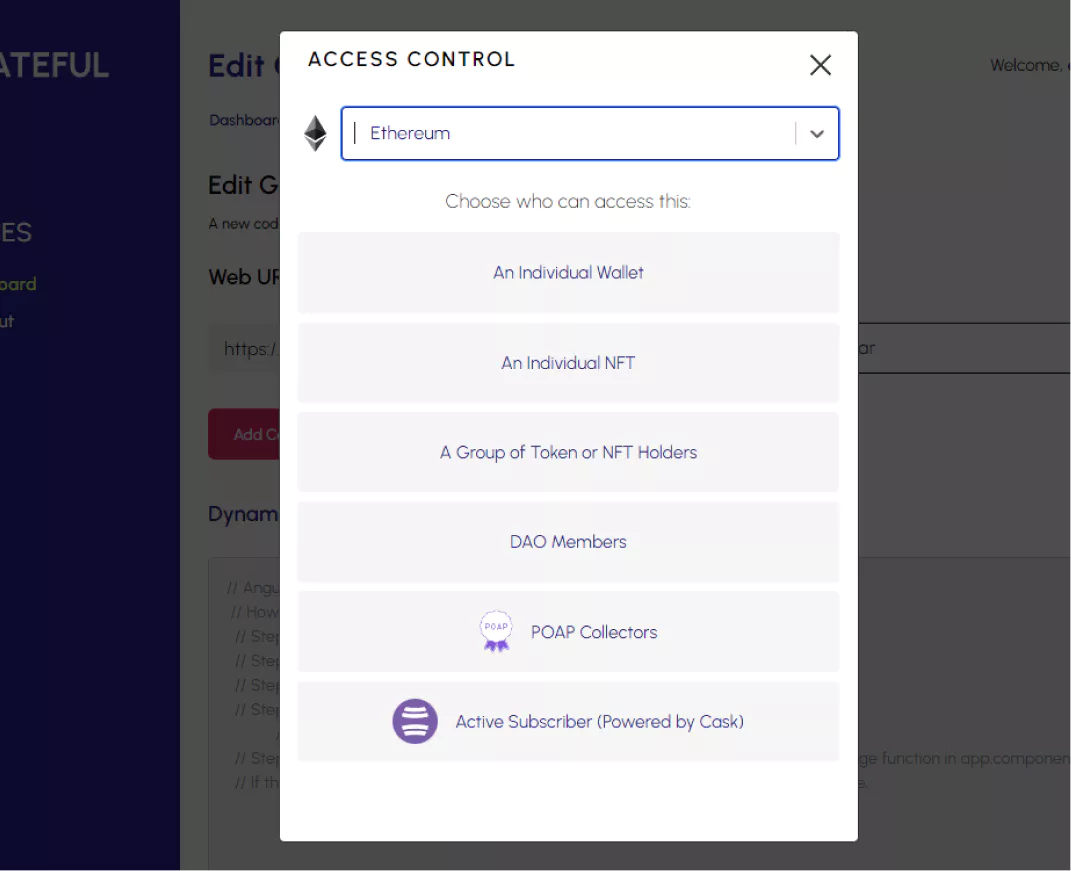
Task: Click the GATEFUL logo in sidebar
Action: tap(55, 66)
